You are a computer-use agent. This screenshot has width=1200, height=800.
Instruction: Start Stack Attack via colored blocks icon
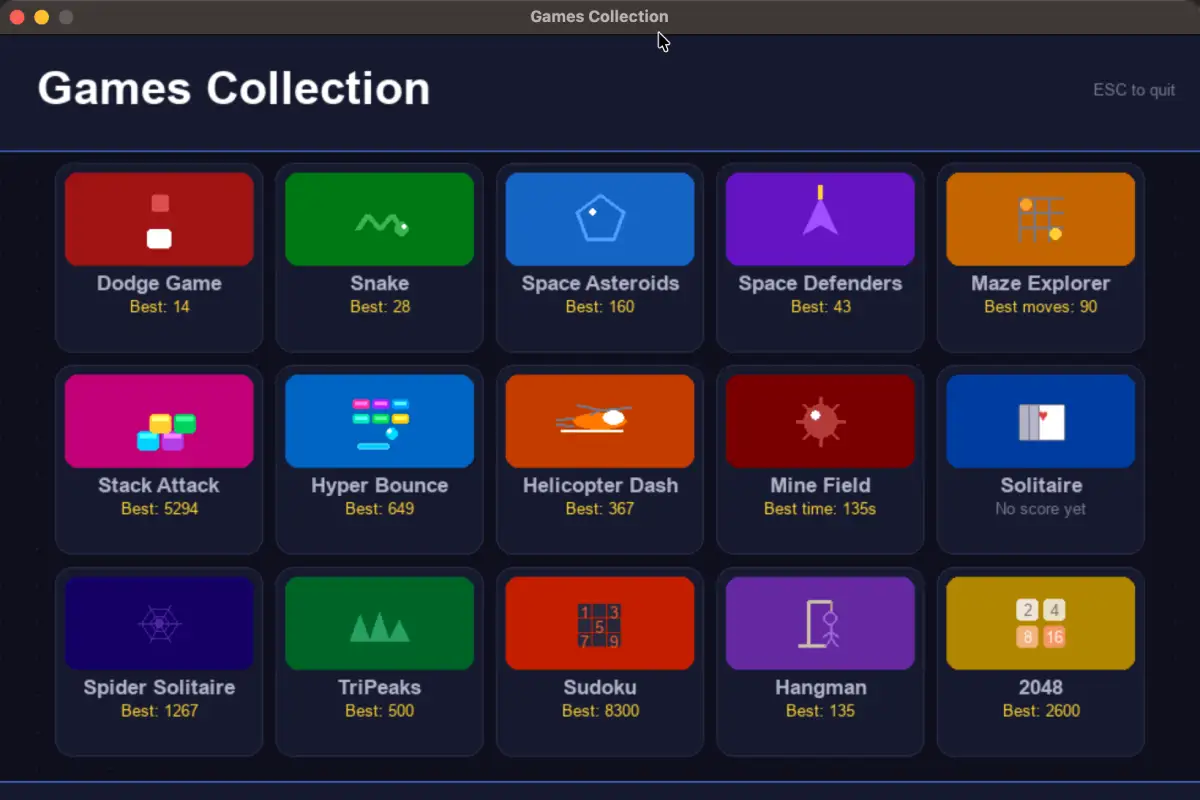click(159, 421)
